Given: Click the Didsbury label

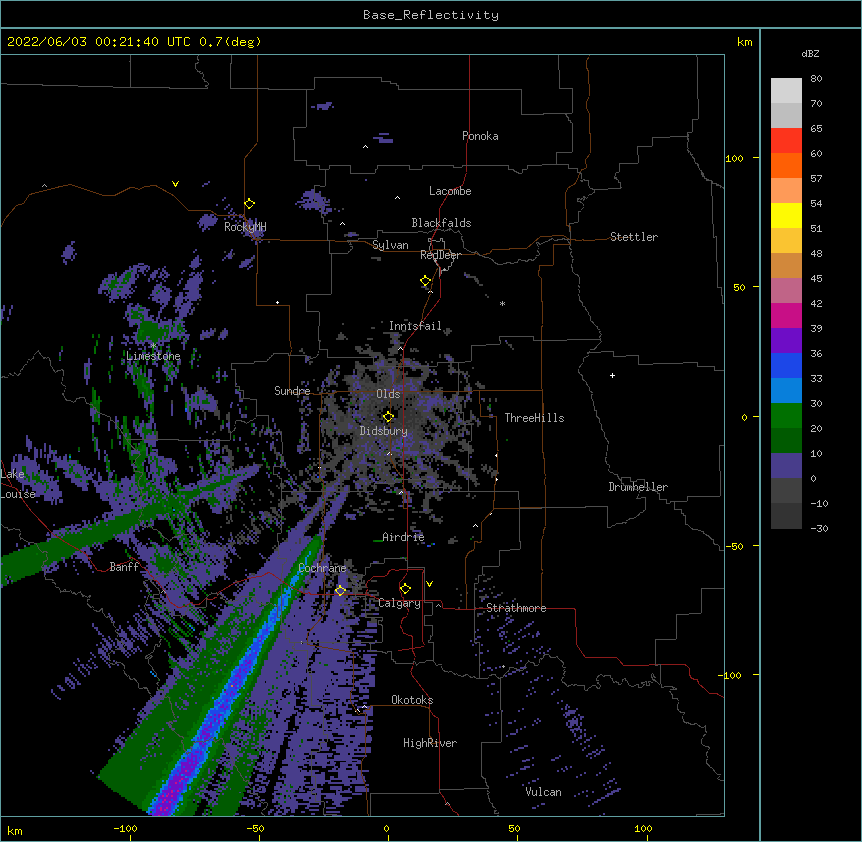Looking at the screenshot, I should point(384,431).
